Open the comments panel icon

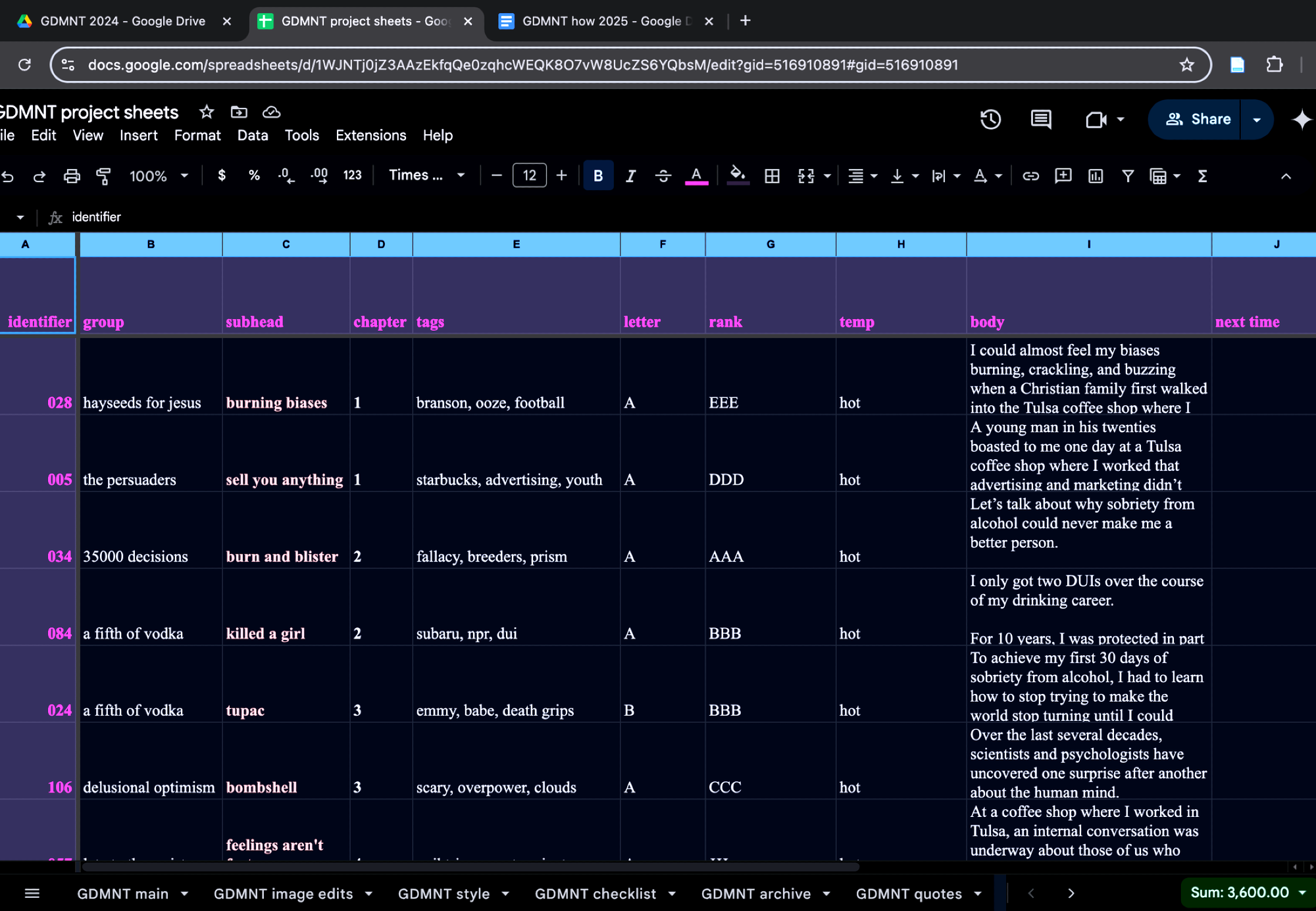pyautogui.click(x=1040, y=119)
